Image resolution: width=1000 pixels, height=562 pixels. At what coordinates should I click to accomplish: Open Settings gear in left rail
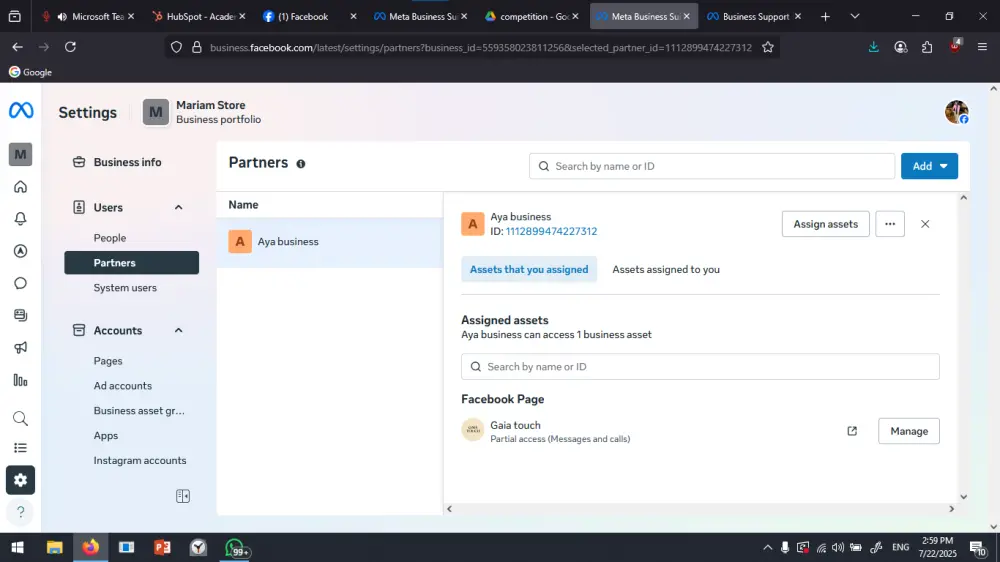(20, 480)
